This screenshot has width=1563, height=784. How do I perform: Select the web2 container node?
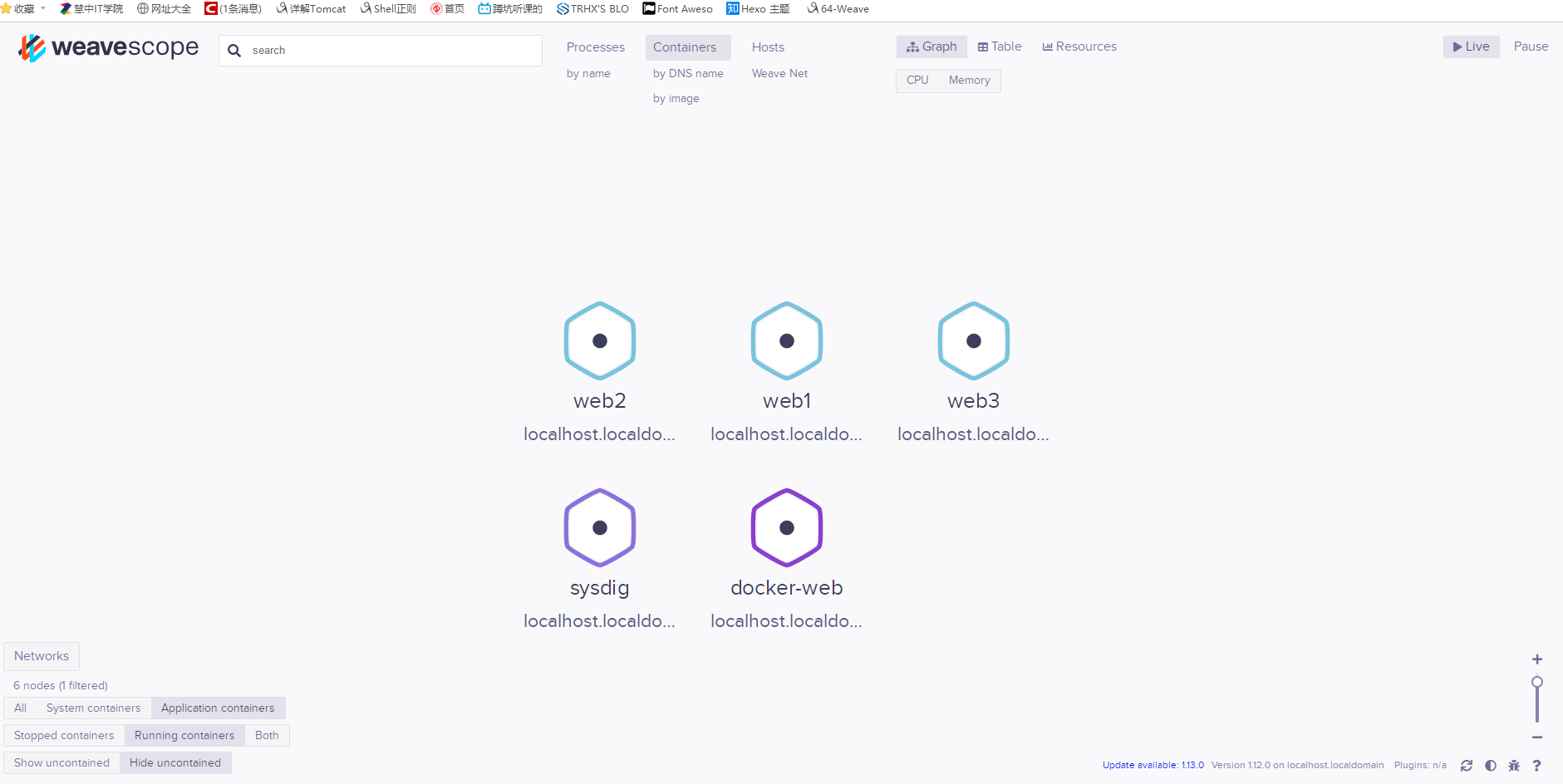coord(600,341)
